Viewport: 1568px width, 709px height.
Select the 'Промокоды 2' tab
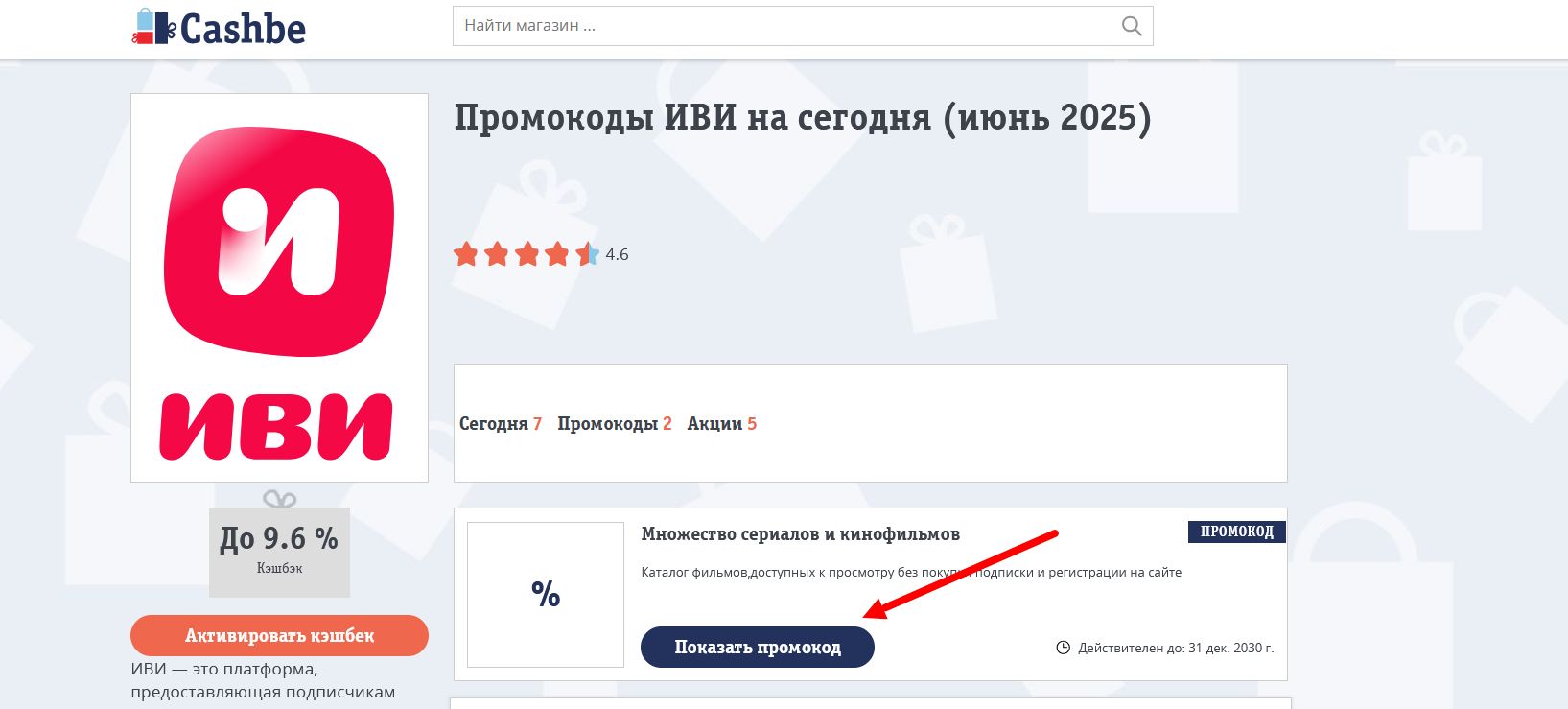click(x=615, y=423)
